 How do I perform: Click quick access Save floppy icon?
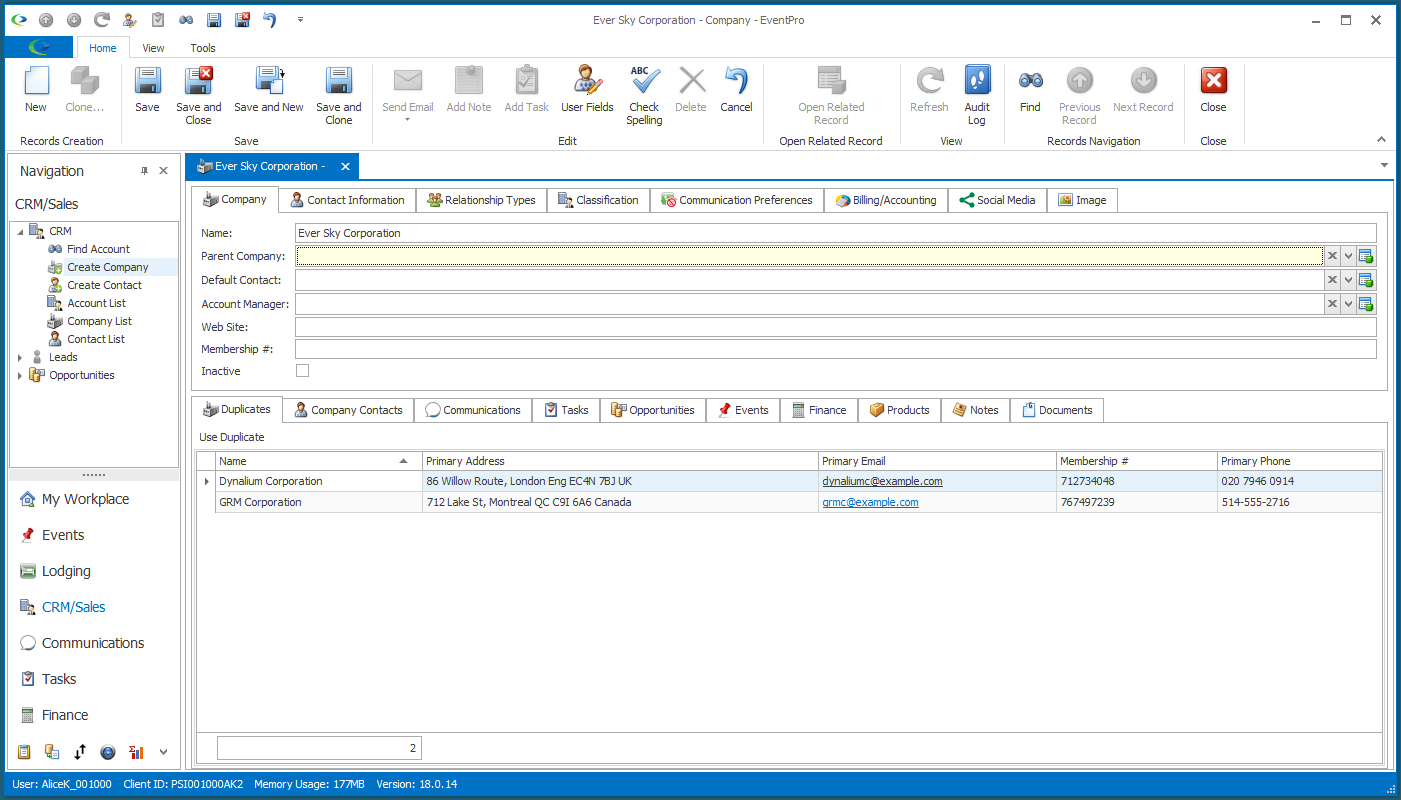214,20
